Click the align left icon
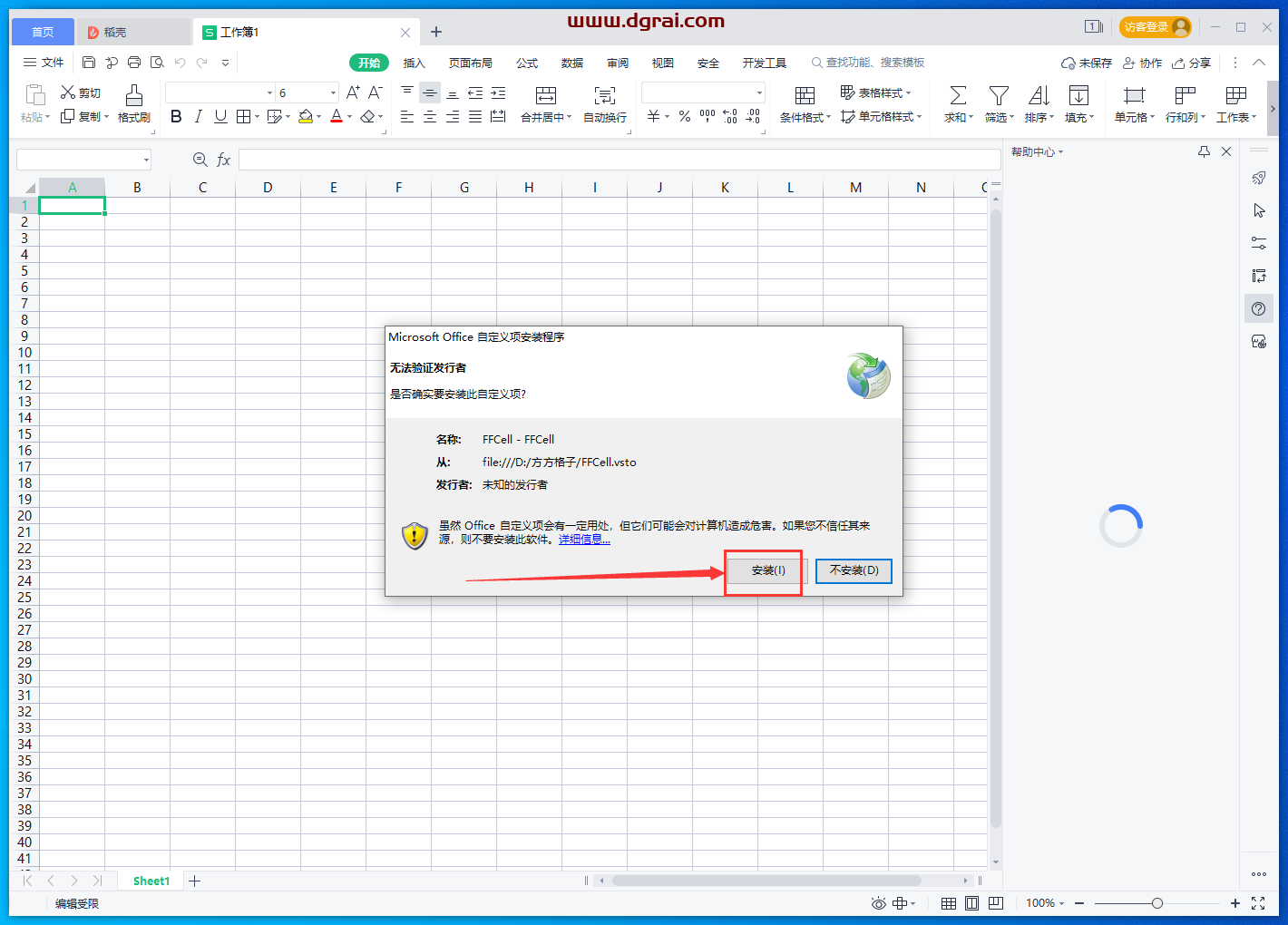The image size is (1288, 925). (407, 116)
